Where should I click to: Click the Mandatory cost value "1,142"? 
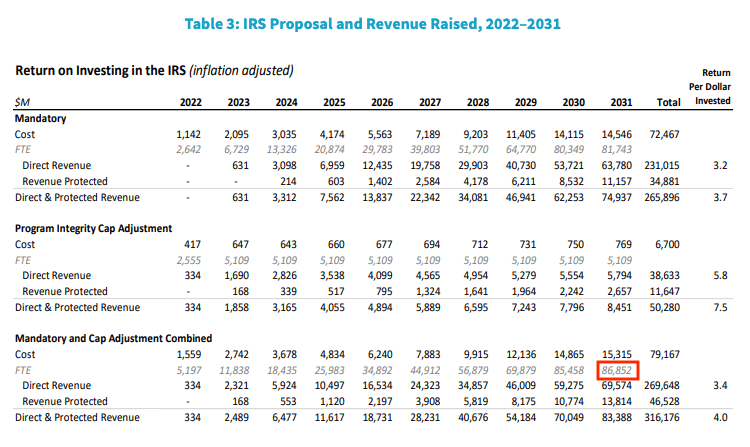pyautogui.click(x=188, y=134)
